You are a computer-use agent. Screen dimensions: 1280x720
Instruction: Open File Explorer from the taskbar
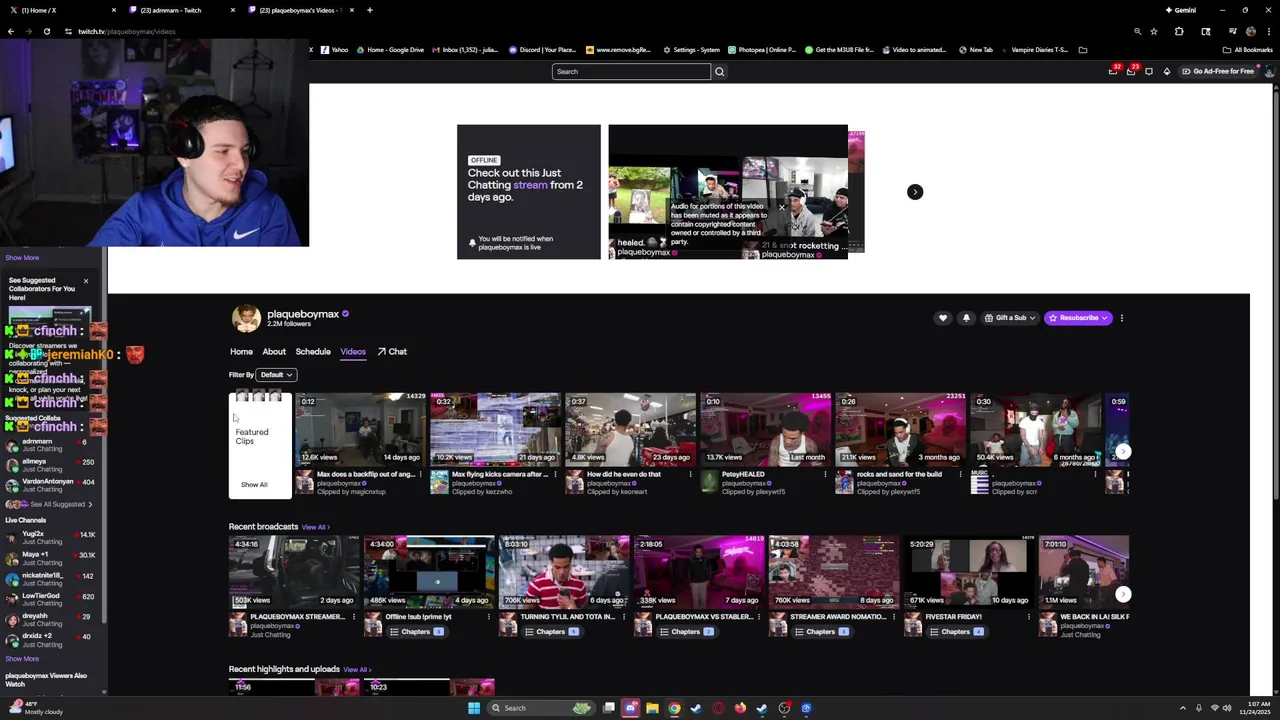[x=652, y=708]
